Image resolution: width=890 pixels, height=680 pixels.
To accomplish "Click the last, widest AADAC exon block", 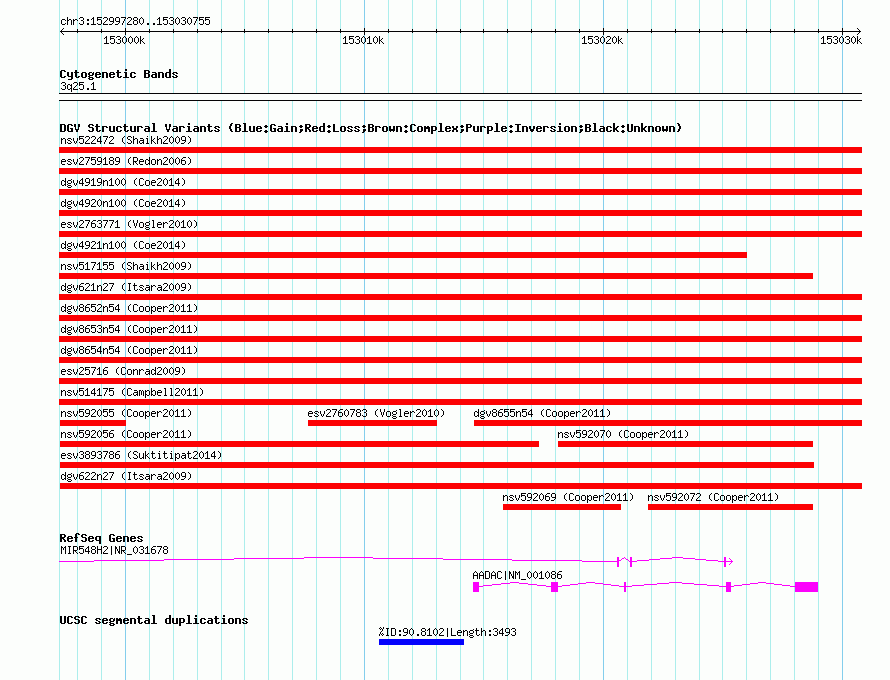I will 806,587.
